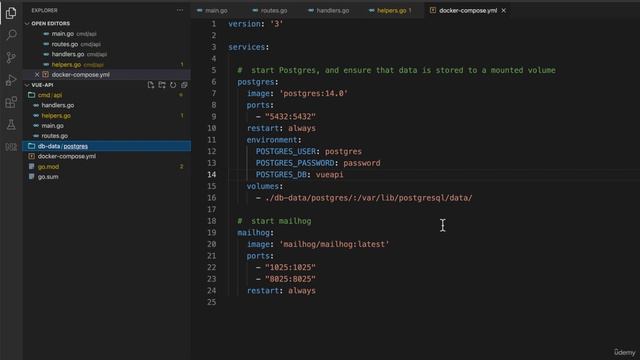Close the docker-compose.yml editor tab
This screenshot has height=360, width=640.
504,11
